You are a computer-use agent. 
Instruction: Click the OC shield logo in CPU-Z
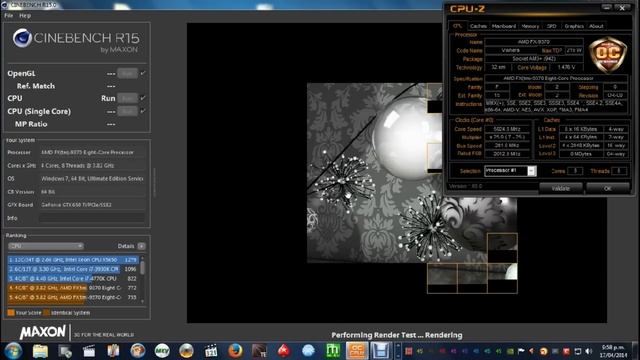click(x=608, y=54)
